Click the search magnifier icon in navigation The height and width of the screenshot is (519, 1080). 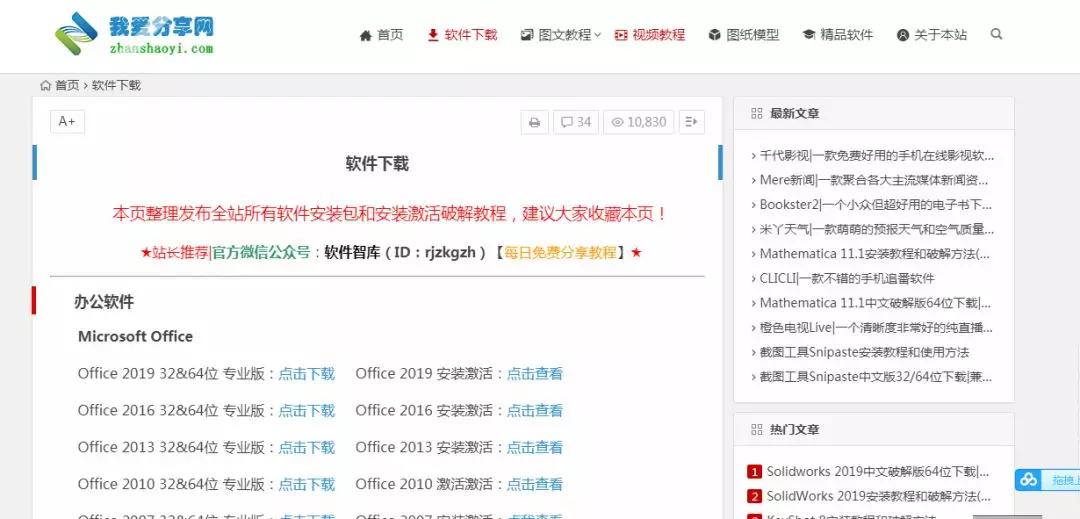996,34
